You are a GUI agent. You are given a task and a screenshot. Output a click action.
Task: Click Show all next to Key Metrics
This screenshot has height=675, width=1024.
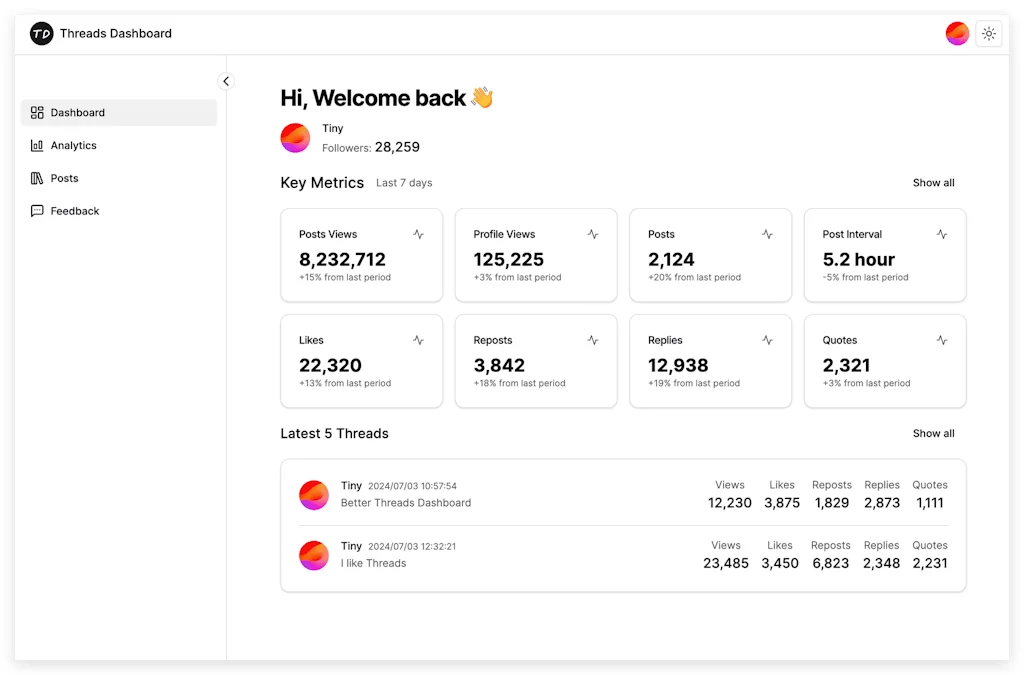[x=933, y=182]
